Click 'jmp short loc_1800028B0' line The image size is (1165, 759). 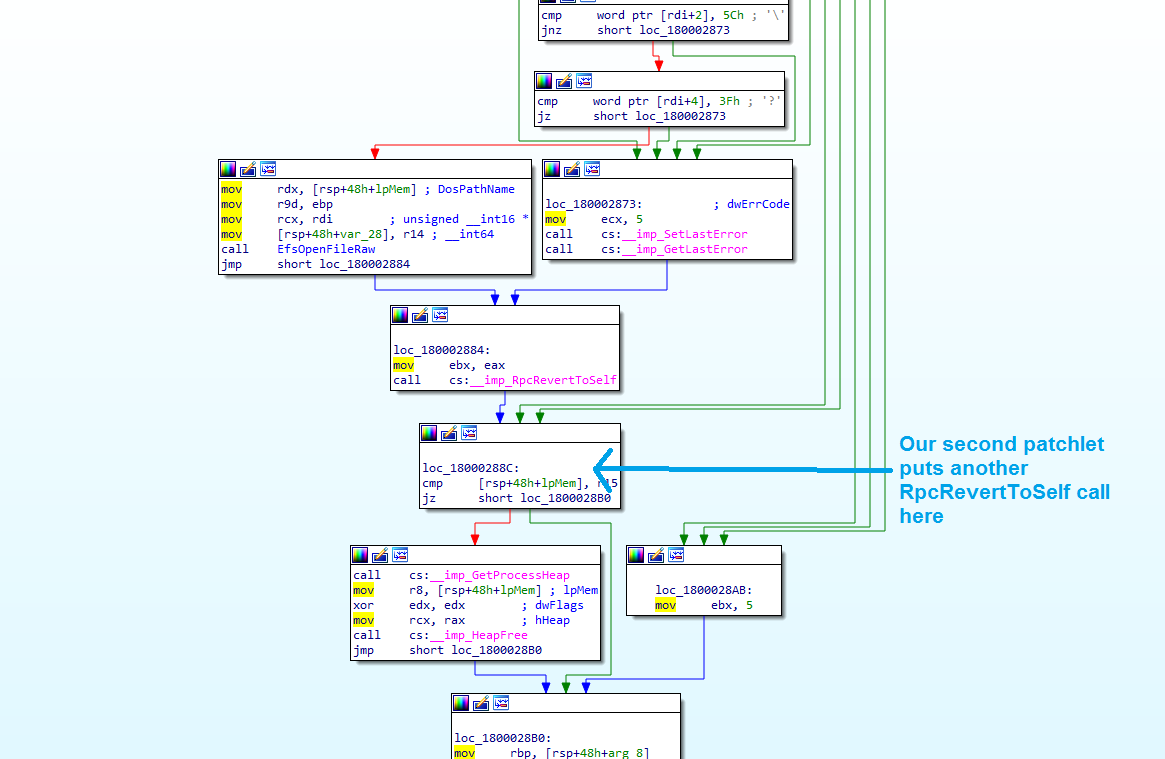447,650
